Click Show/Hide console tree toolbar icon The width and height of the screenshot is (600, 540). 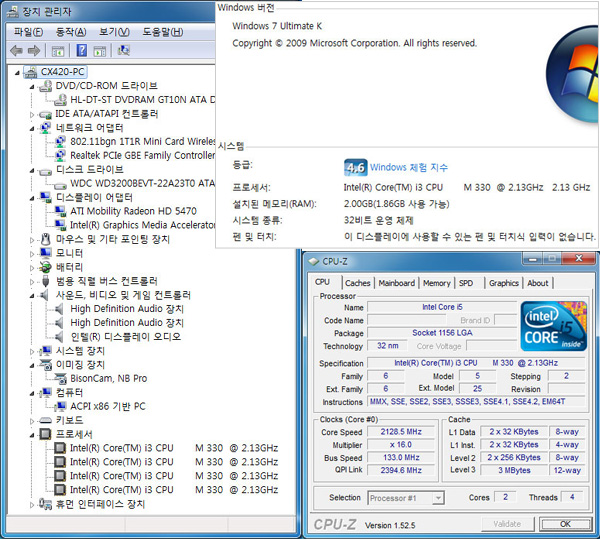point(58,50)
